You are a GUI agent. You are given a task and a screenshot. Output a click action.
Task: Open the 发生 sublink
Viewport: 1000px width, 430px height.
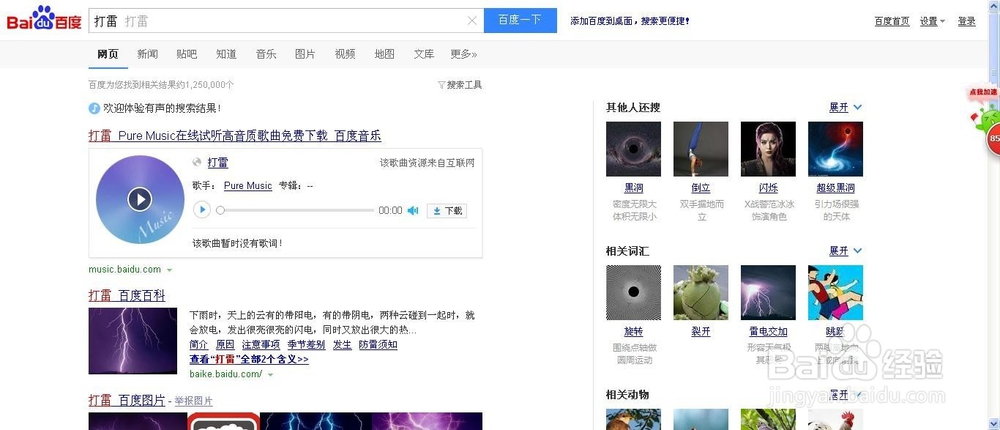(x=342, y=345)
